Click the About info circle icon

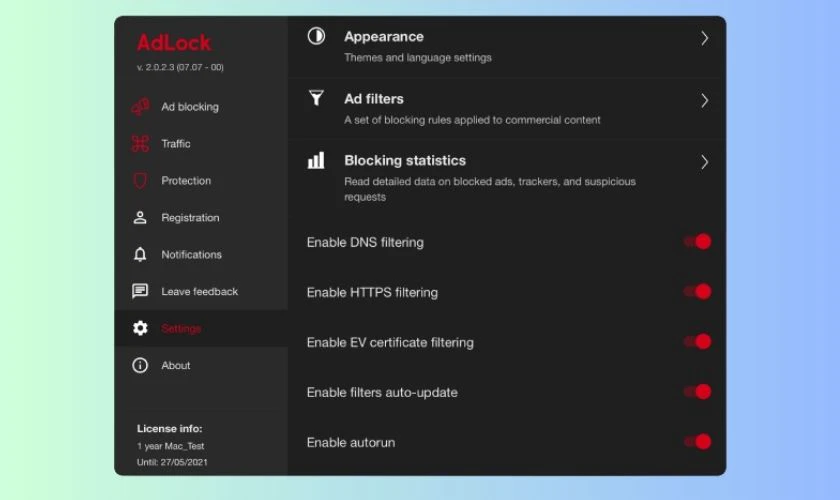tap(140, 365)
